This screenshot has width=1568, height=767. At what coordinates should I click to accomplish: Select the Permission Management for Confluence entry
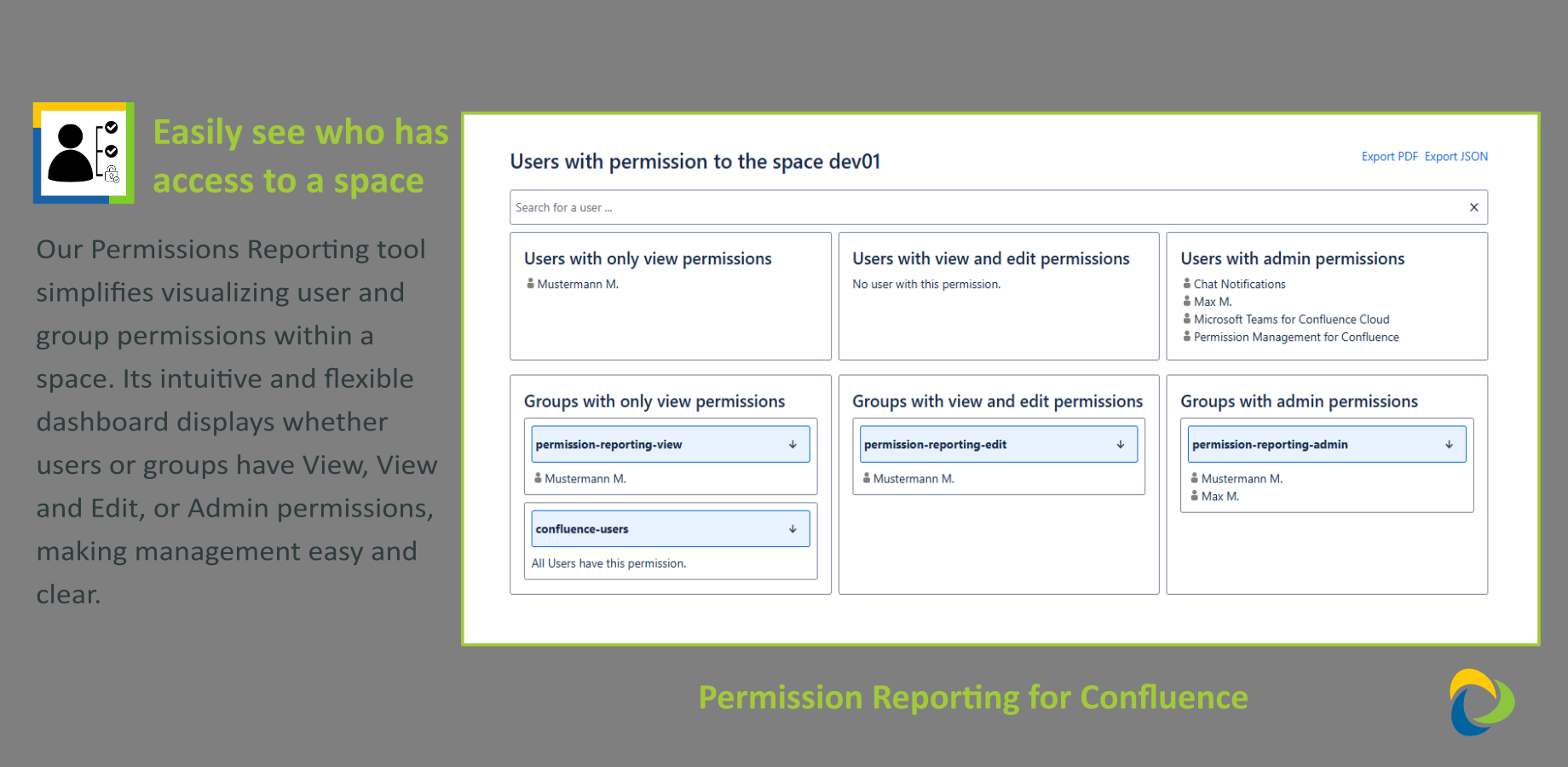tap(1295, 337)
